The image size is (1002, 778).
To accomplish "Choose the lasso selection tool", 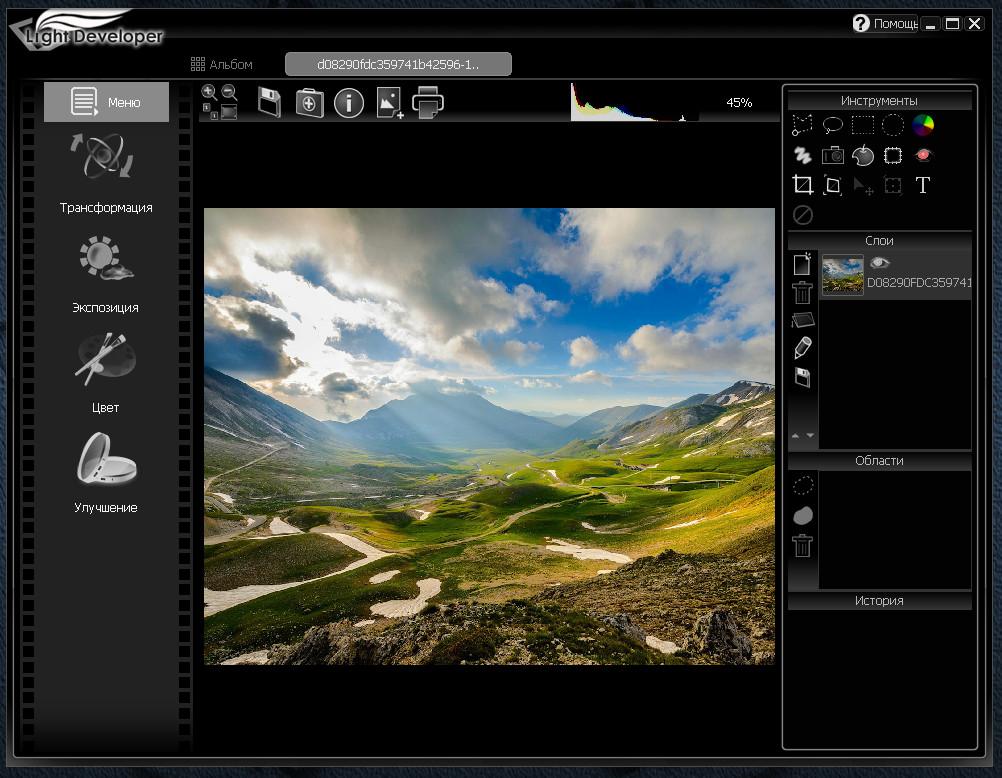I will coord(832,125).
